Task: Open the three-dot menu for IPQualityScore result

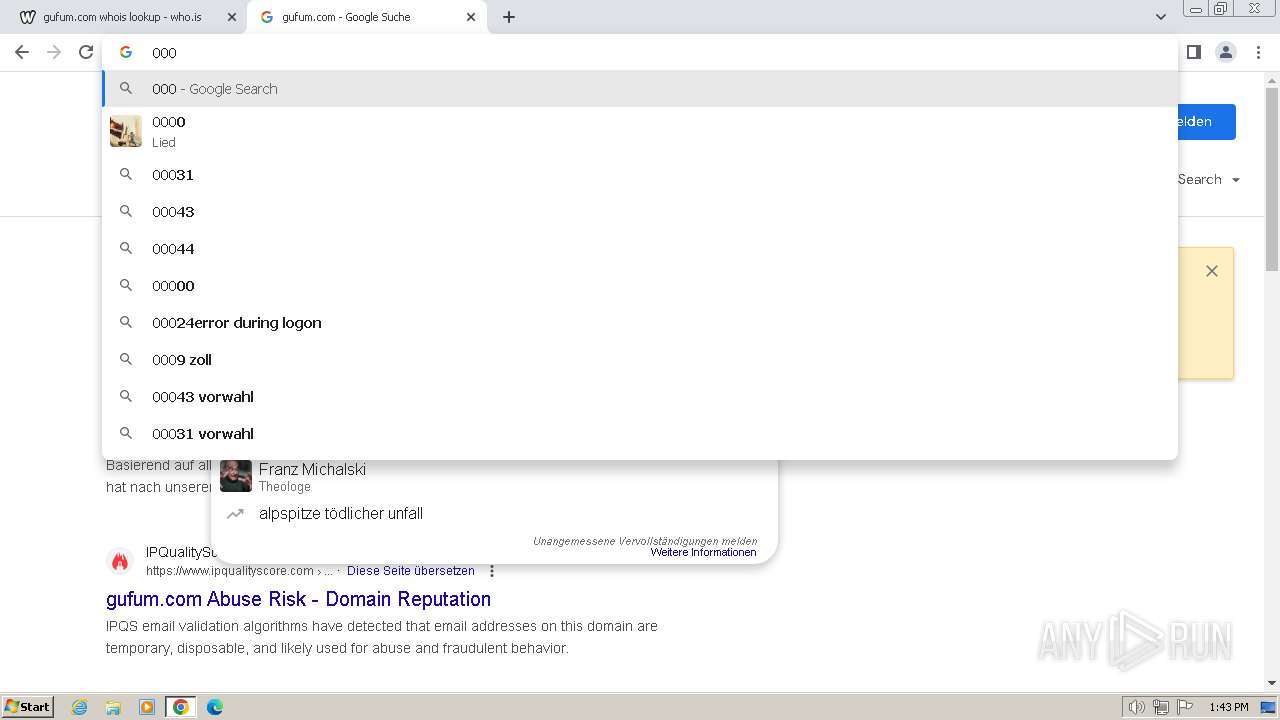Action: tap(492, 571)
